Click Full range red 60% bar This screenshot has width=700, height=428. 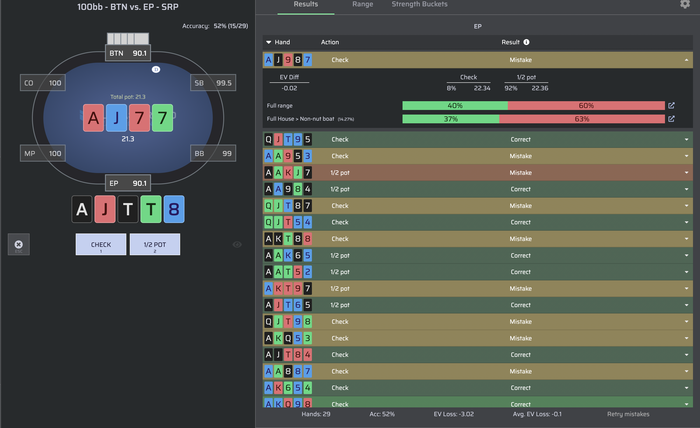[x=586, y=106]
